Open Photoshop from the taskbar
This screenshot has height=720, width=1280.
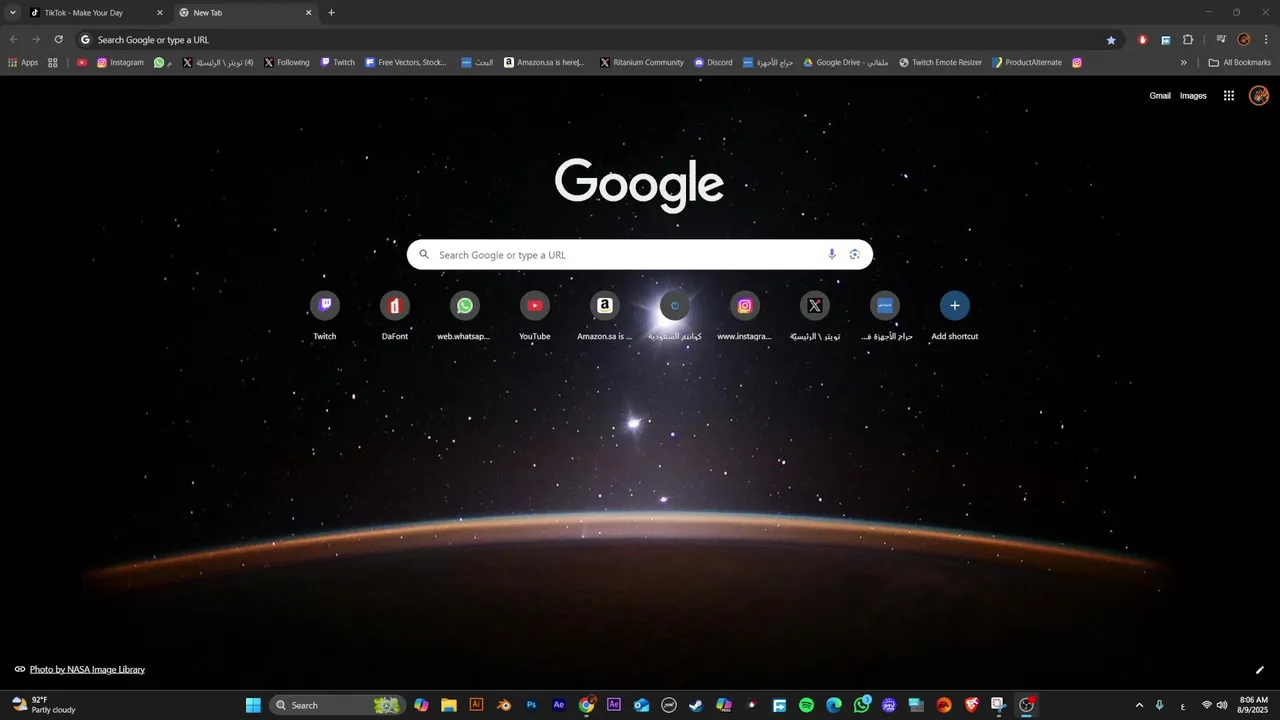(531, 705)
